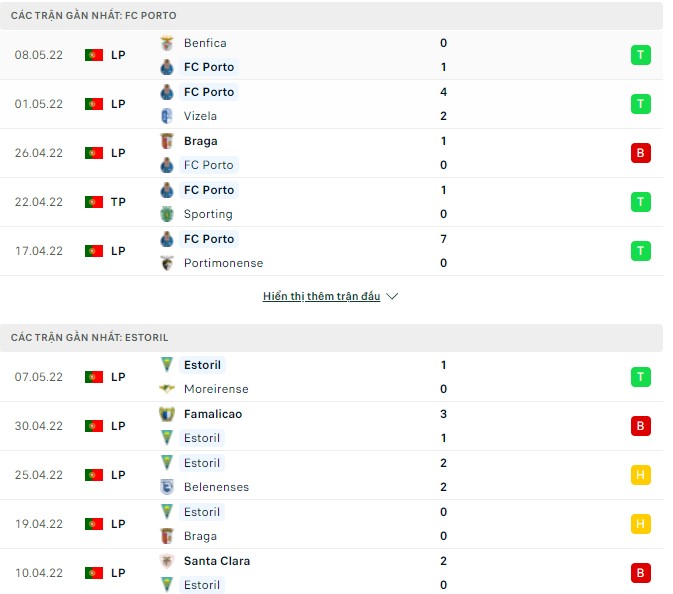This screenshot has height=594, width=673.
Task: Click the Famalicao team crest
Action: click(167, 414)
